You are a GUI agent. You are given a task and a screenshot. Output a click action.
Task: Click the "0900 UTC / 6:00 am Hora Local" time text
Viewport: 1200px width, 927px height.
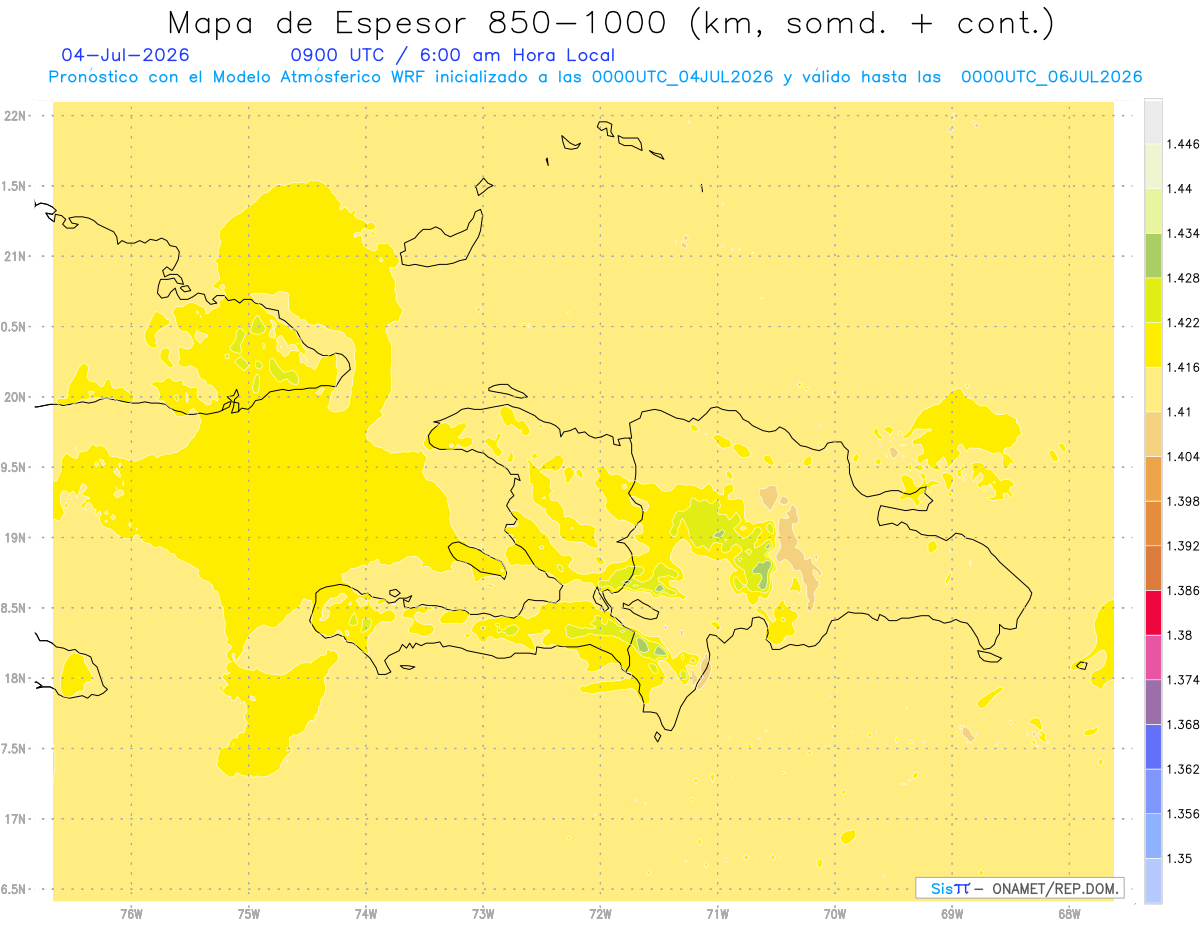pyautogui.click(x=453, y=55)
